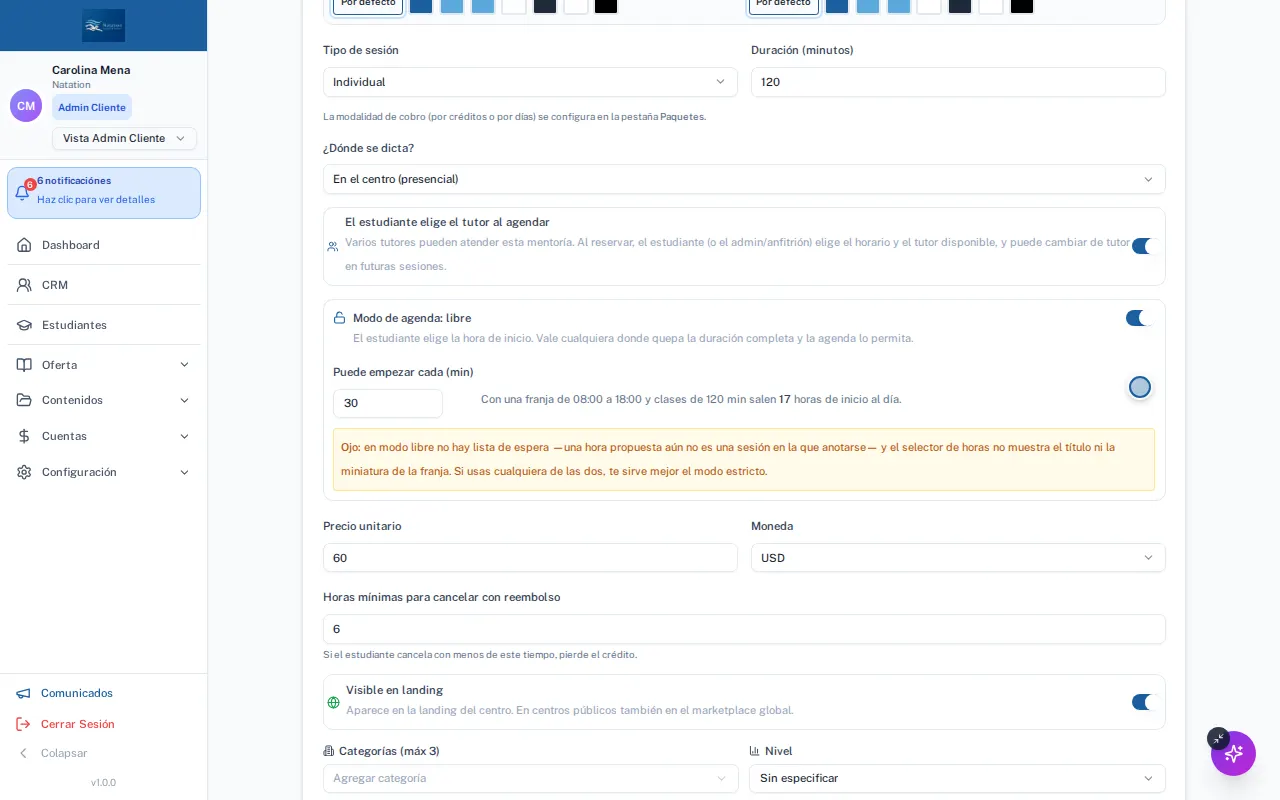1280x800 pixels.
Task: Click the Nivel bar chart icon
Action: pyautogui.click(x=755, y=751)
